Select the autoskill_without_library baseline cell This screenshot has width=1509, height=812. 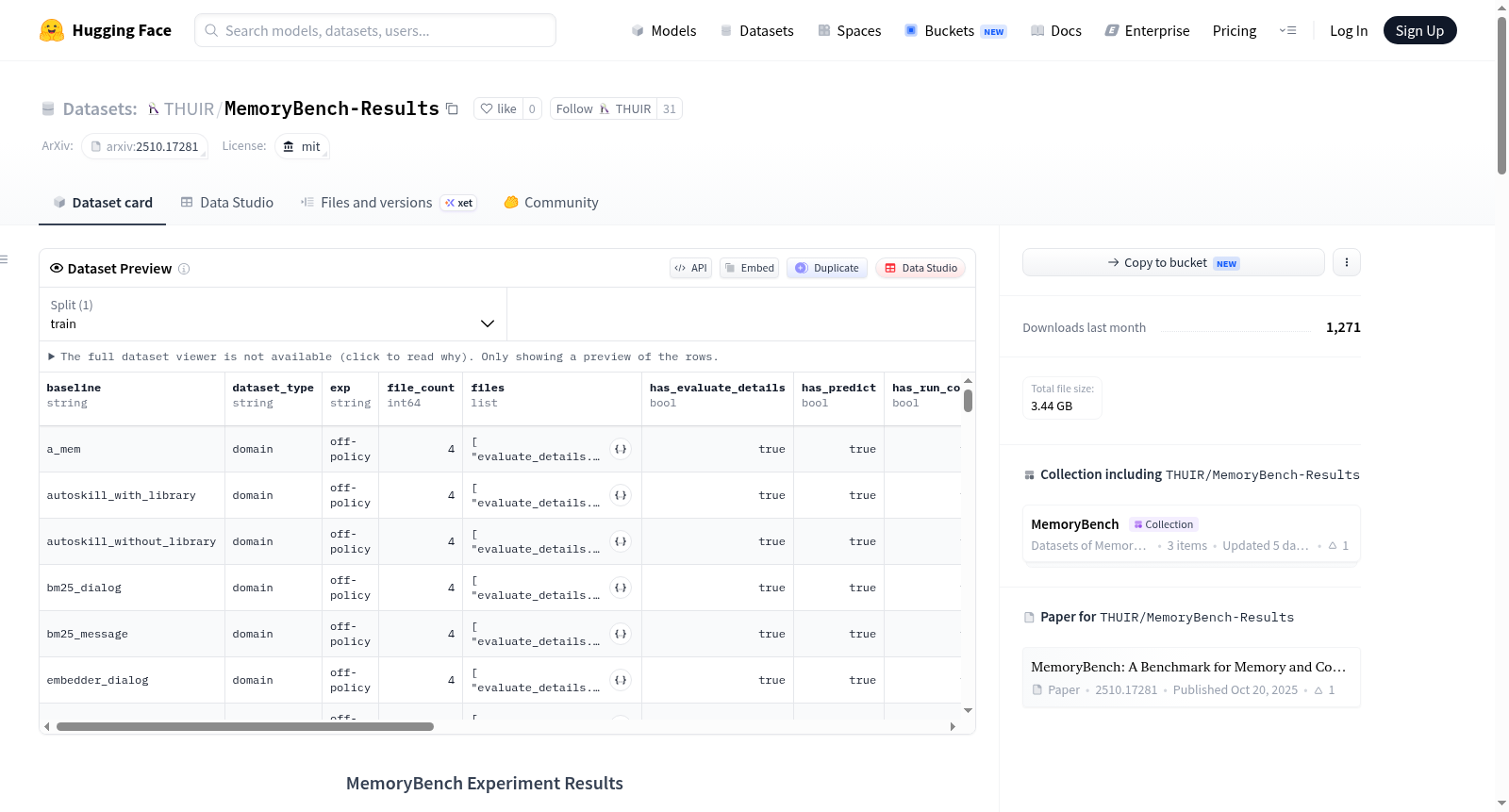[x=132, y=541]
